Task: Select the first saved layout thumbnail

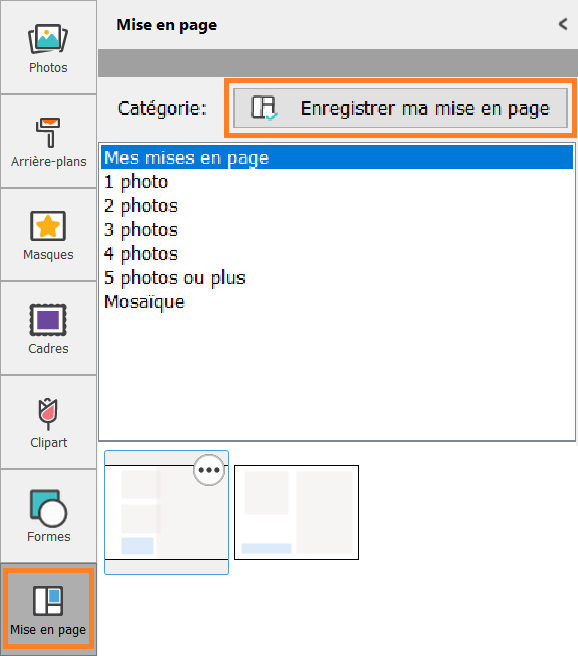Action: pyautogui.click(x=166, y=512)
